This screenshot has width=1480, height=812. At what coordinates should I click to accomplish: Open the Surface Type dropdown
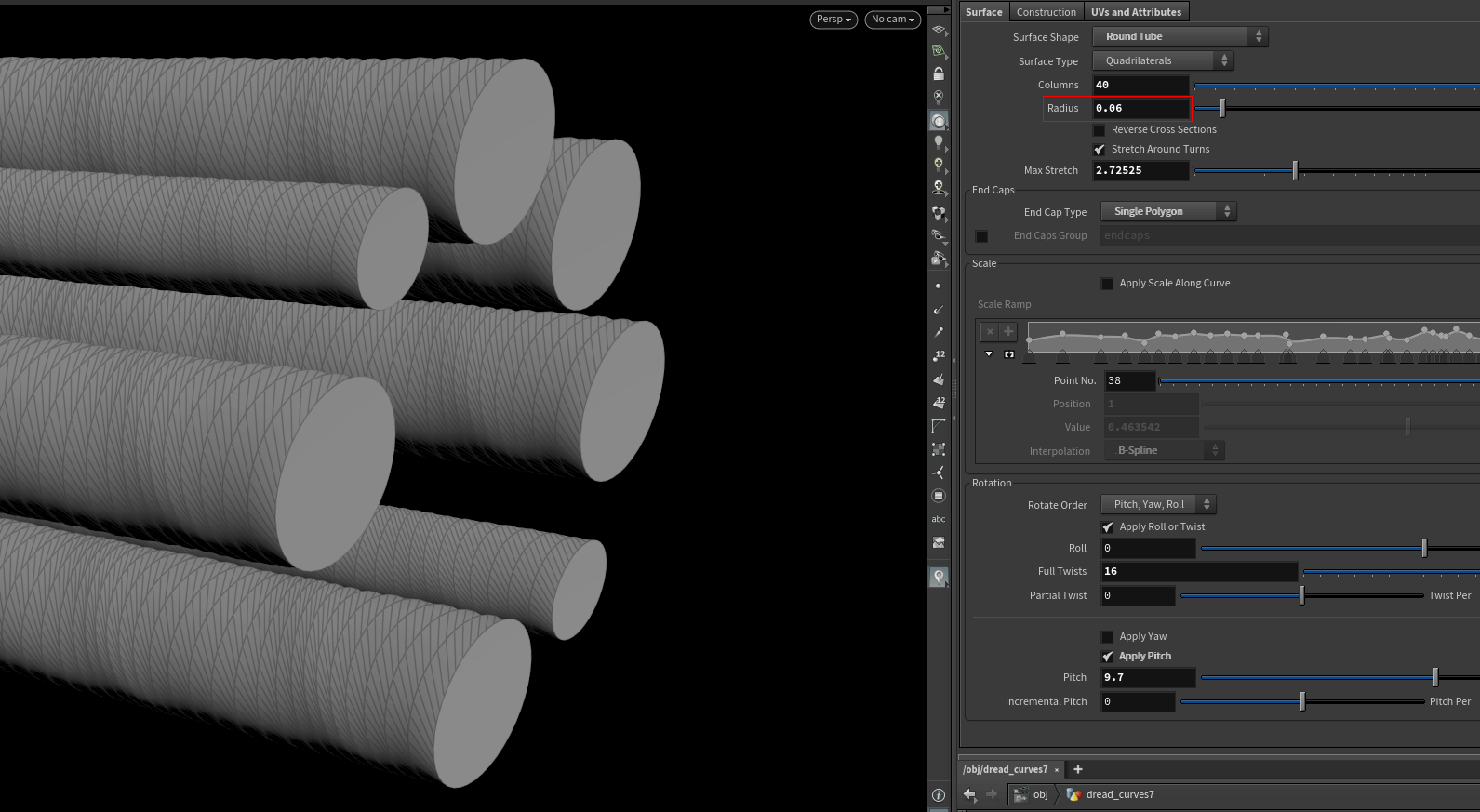pos(1163,60)
